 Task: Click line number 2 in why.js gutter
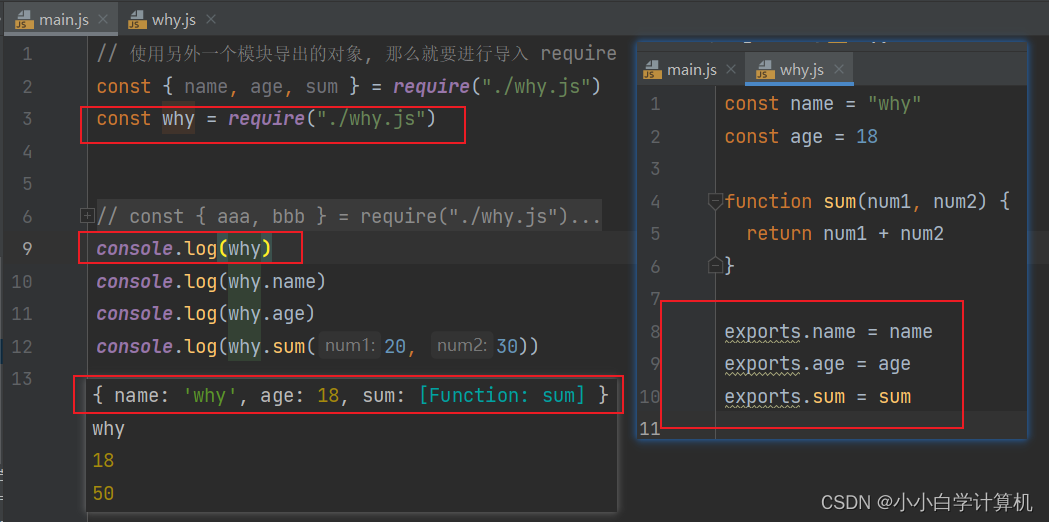(654, 137)
